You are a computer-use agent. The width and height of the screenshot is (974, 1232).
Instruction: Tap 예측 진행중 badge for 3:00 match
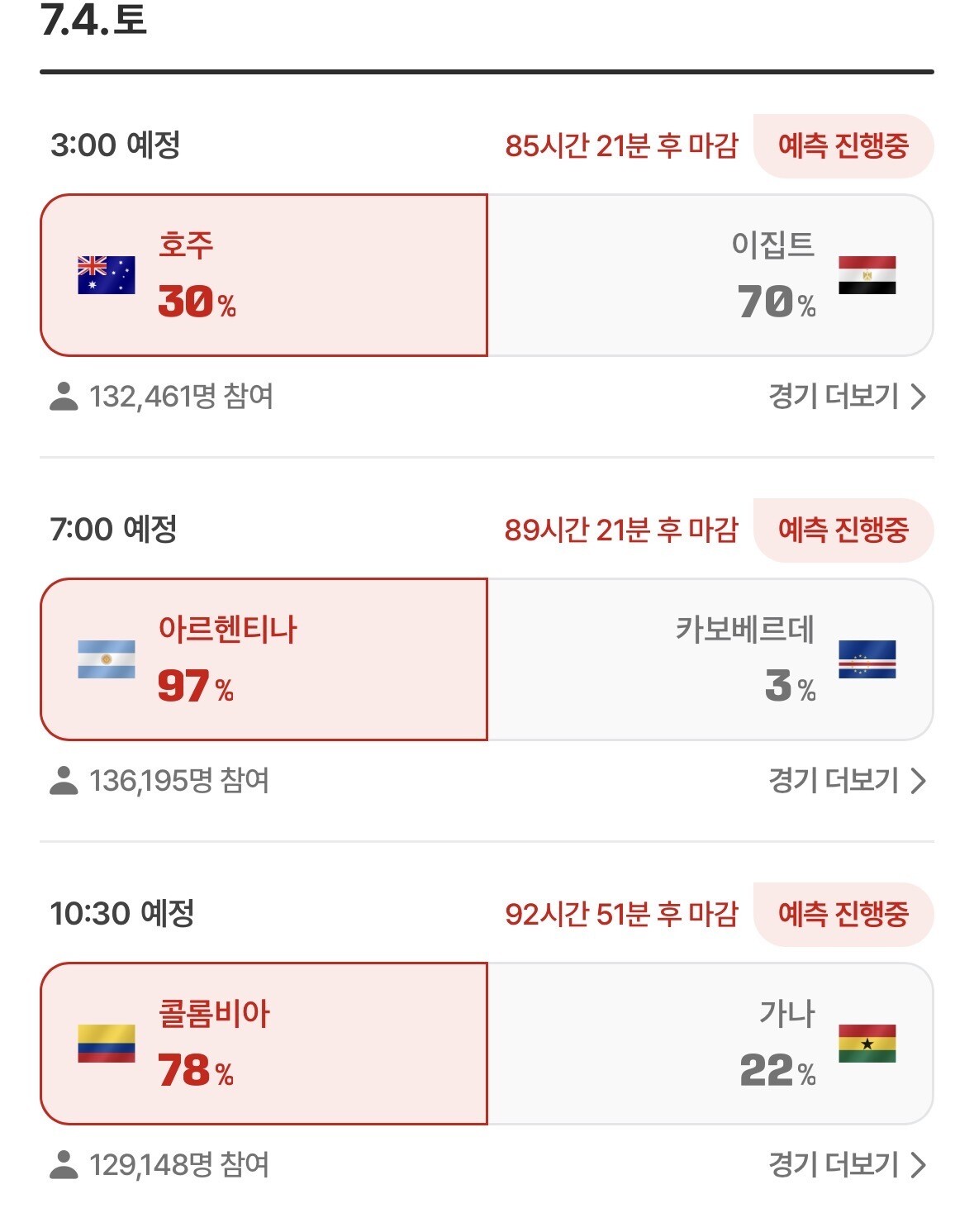(x=843, y=146)
